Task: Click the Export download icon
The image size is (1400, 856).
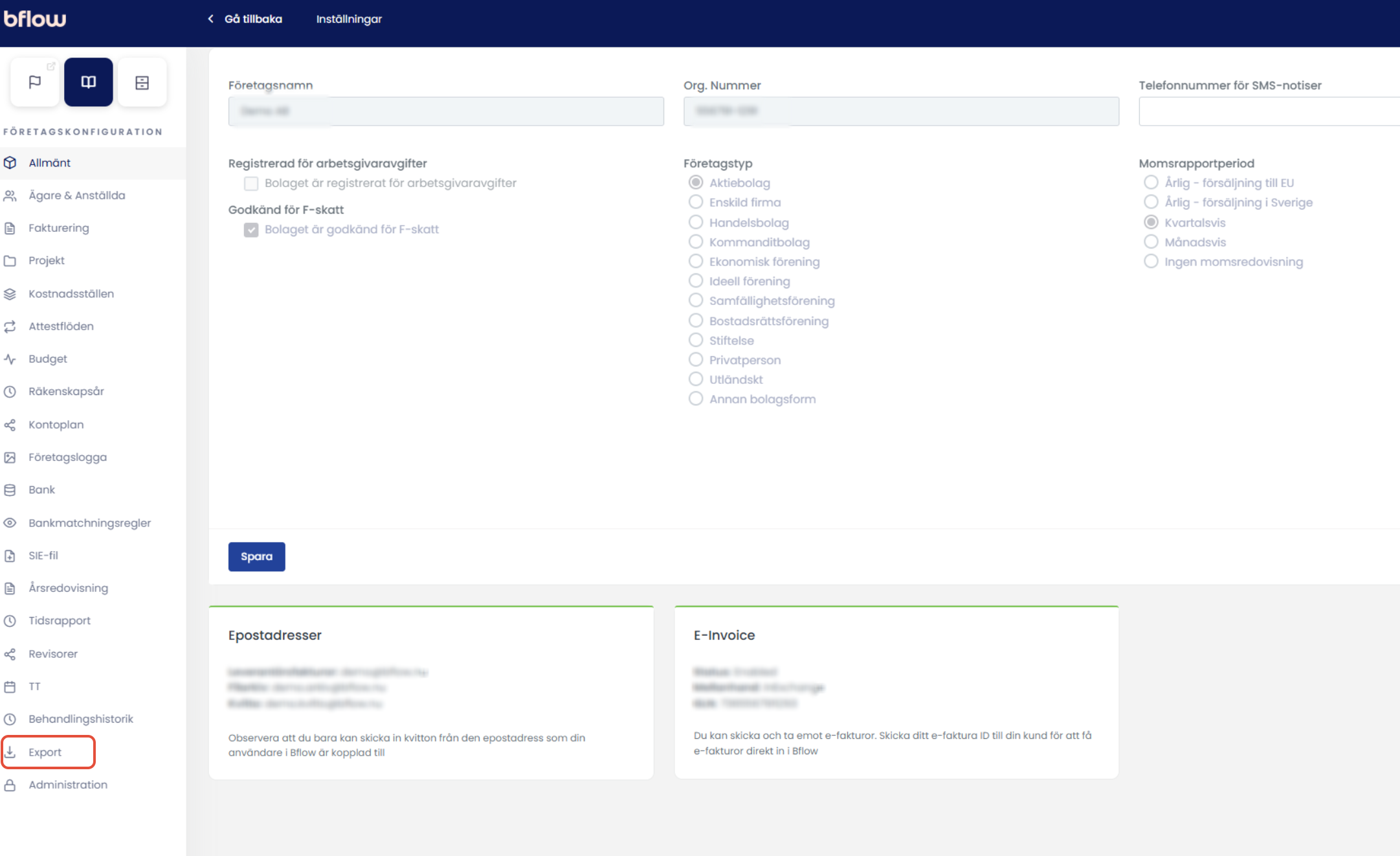Action: (x=10, y=752)
